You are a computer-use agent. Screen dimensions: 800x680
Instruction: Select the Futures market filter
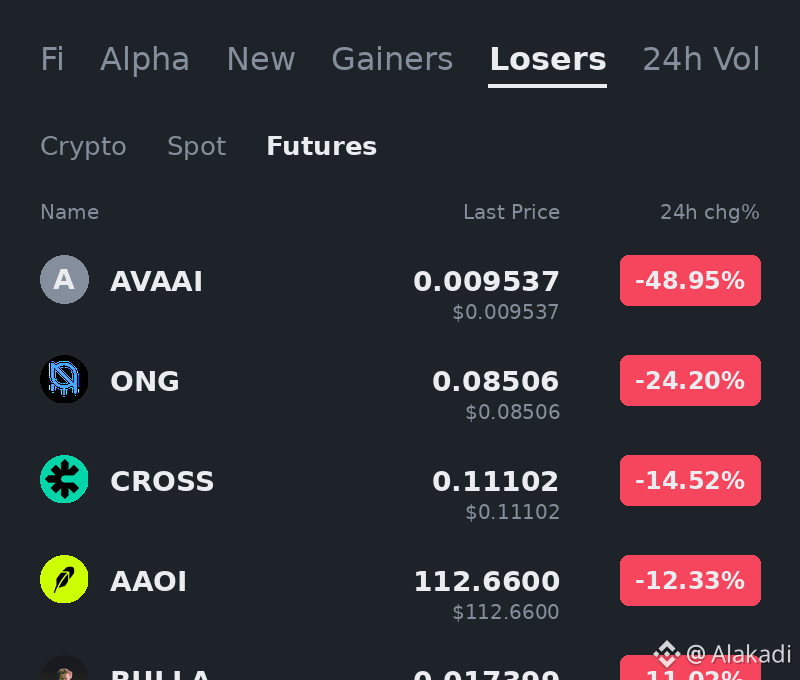click(321, 146)
